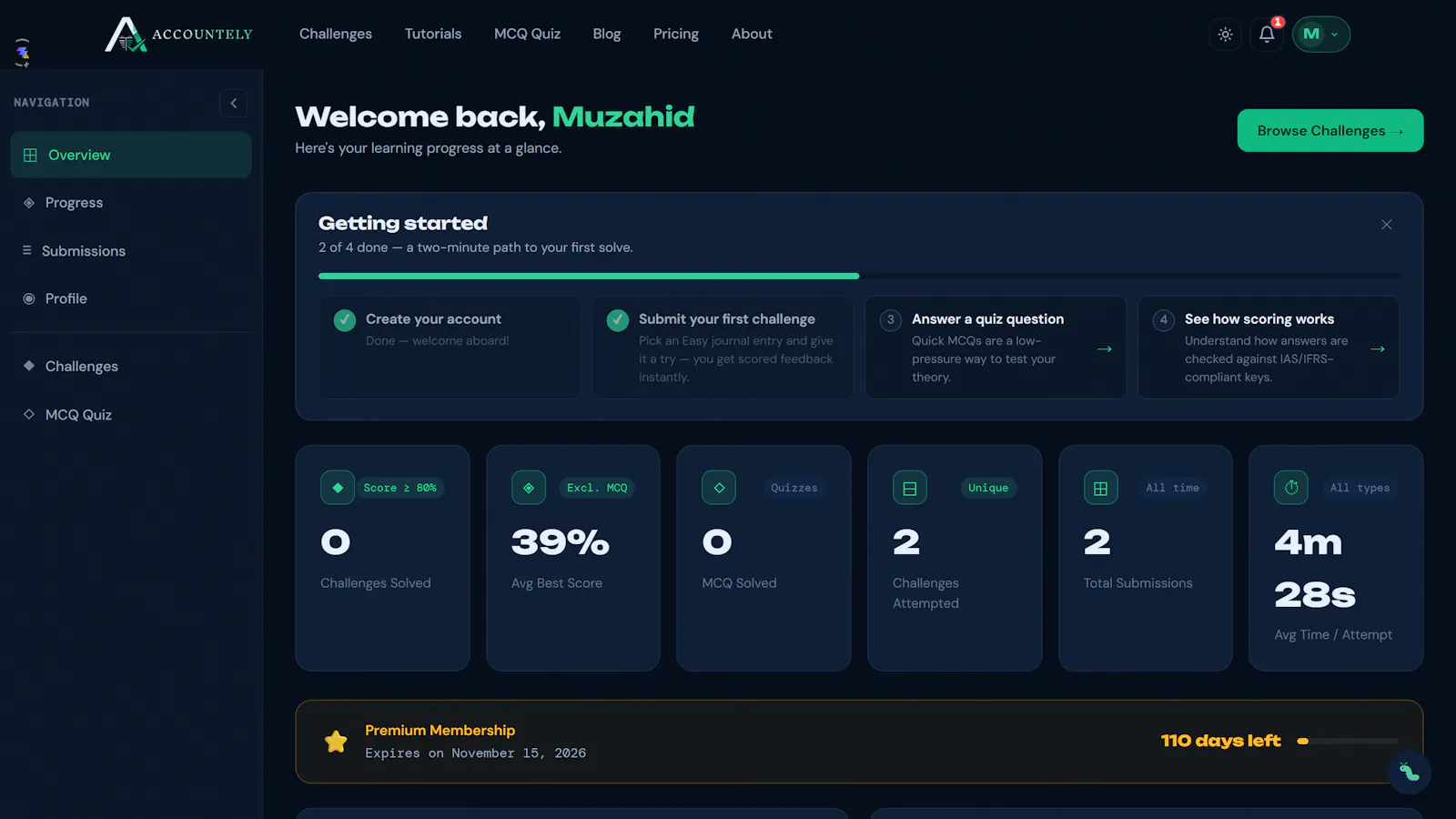Open Challenges in the sidebar
Screen dimensions: 1456x819
point(131,366)
